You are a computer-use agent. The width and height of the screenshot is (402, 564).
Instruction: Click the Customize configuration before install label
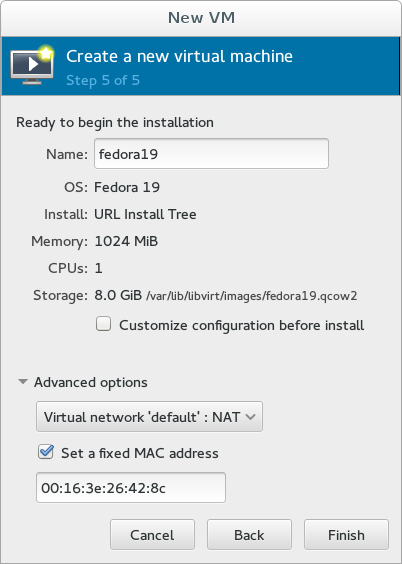tap(242, 325)
